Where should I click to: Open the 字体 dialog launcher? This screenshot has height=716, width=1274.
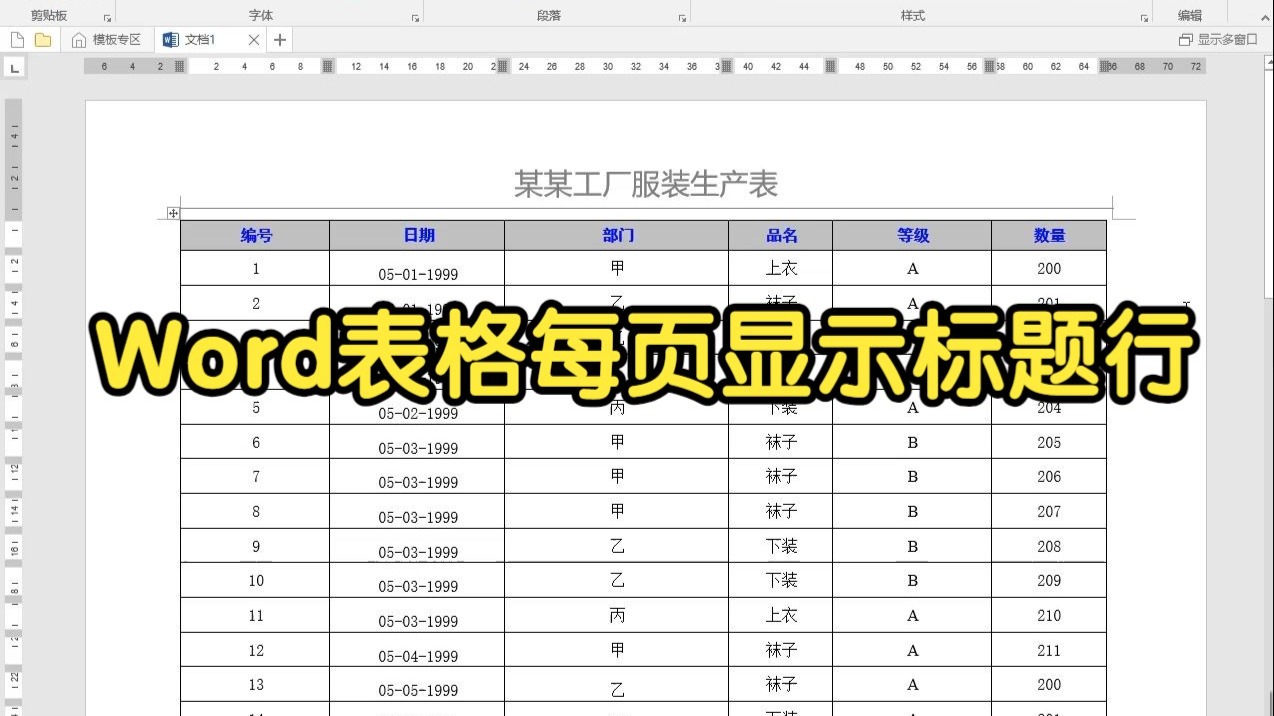[x=414, y=18]
